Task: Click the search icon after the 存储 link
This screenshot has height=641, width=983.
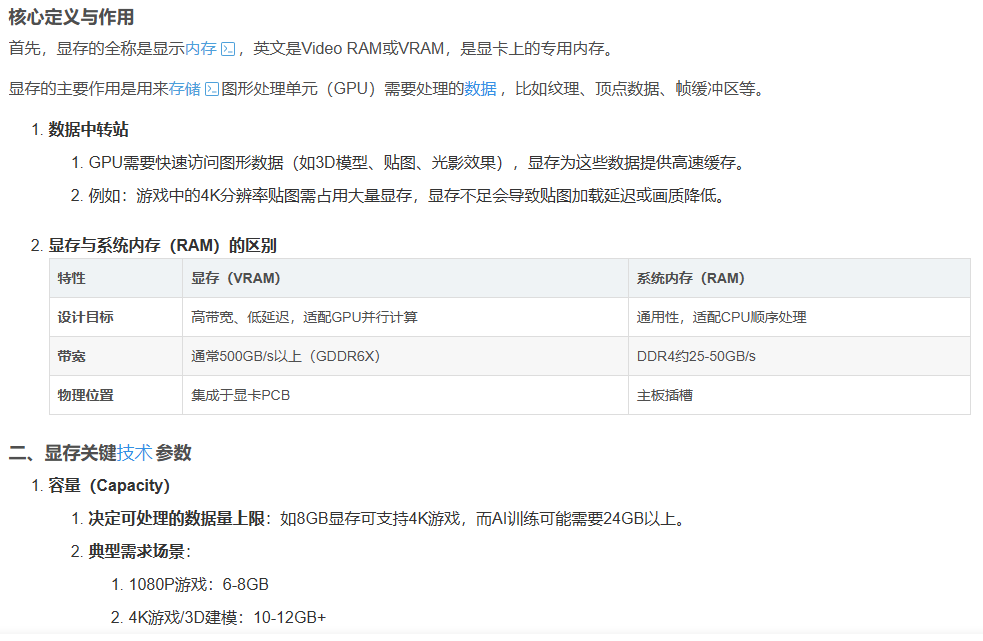Action: 211,89
